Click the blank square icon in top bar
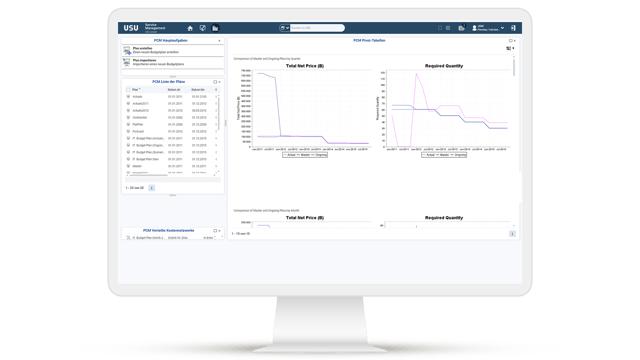Image resolution: width=640 pixels, height=360 pixels. click(x=440, y=28)
